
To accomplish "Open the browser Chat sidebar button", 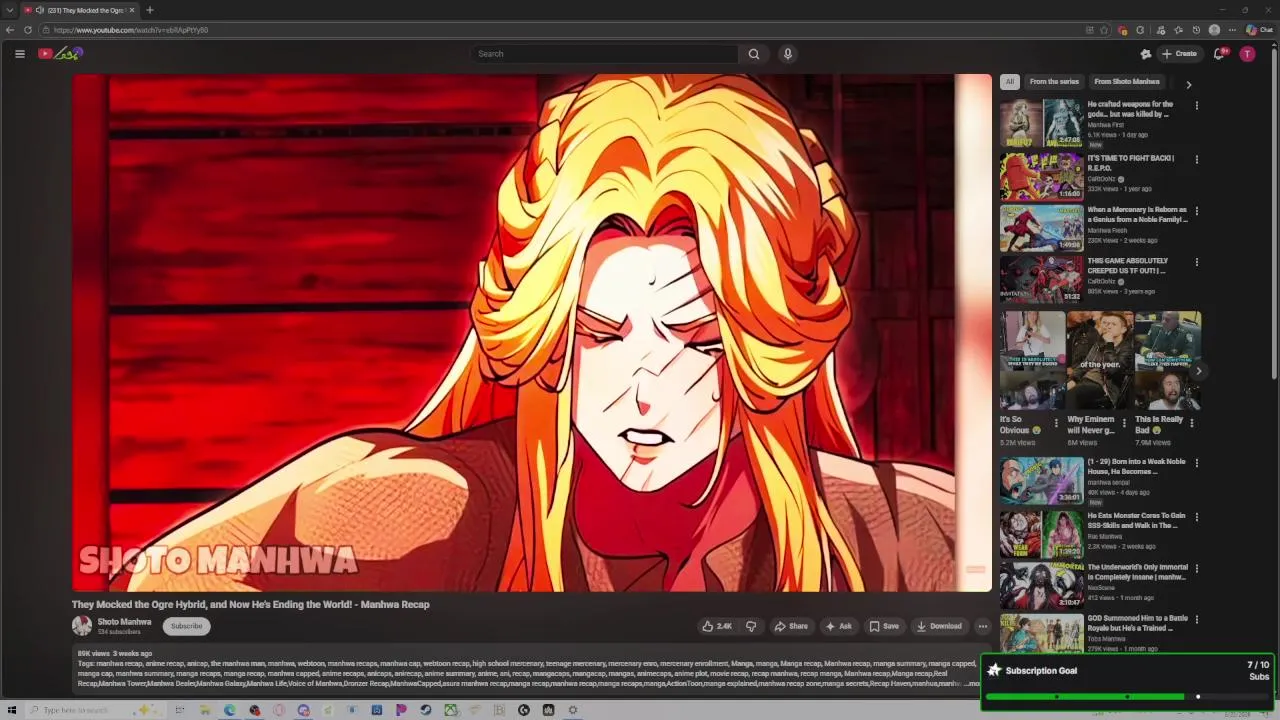I will [1259, 30].
